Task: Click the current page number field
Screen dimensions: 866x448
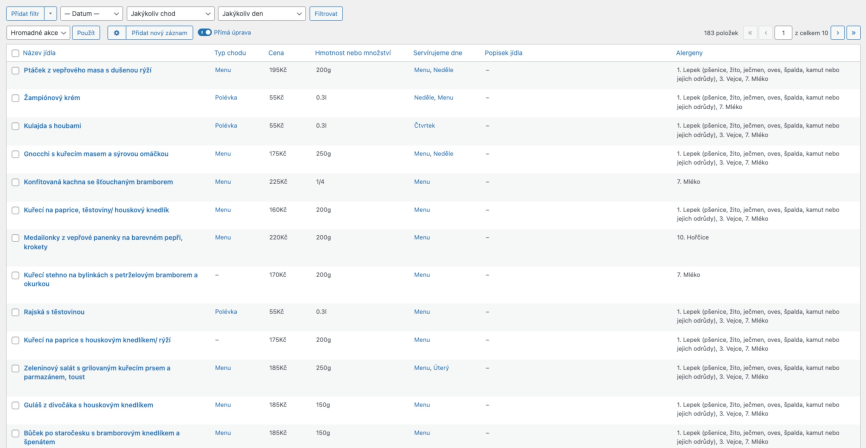Action: pos(783,33)
